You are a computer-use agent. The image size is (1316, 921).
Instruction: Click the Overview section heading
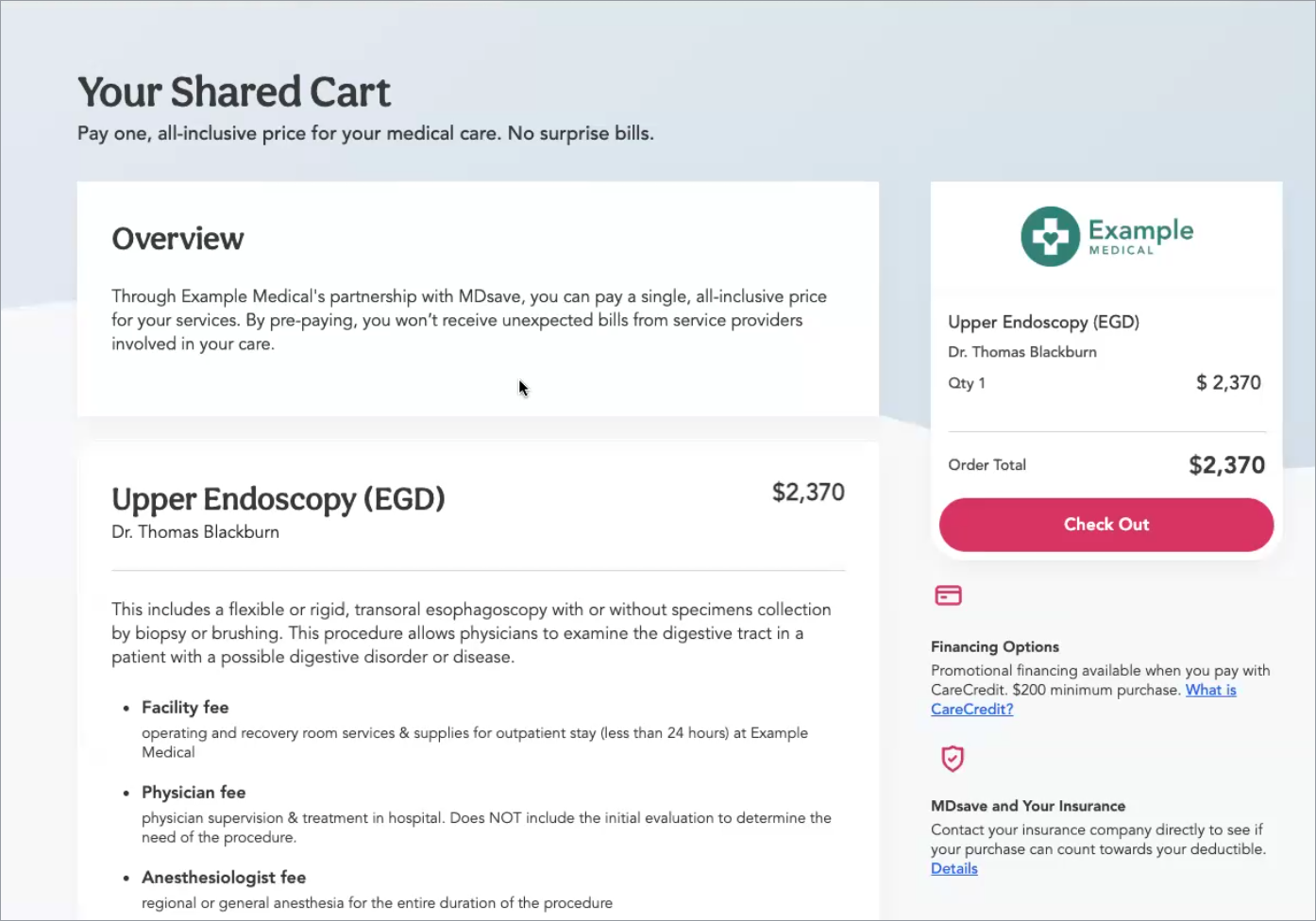click(177, 239)
